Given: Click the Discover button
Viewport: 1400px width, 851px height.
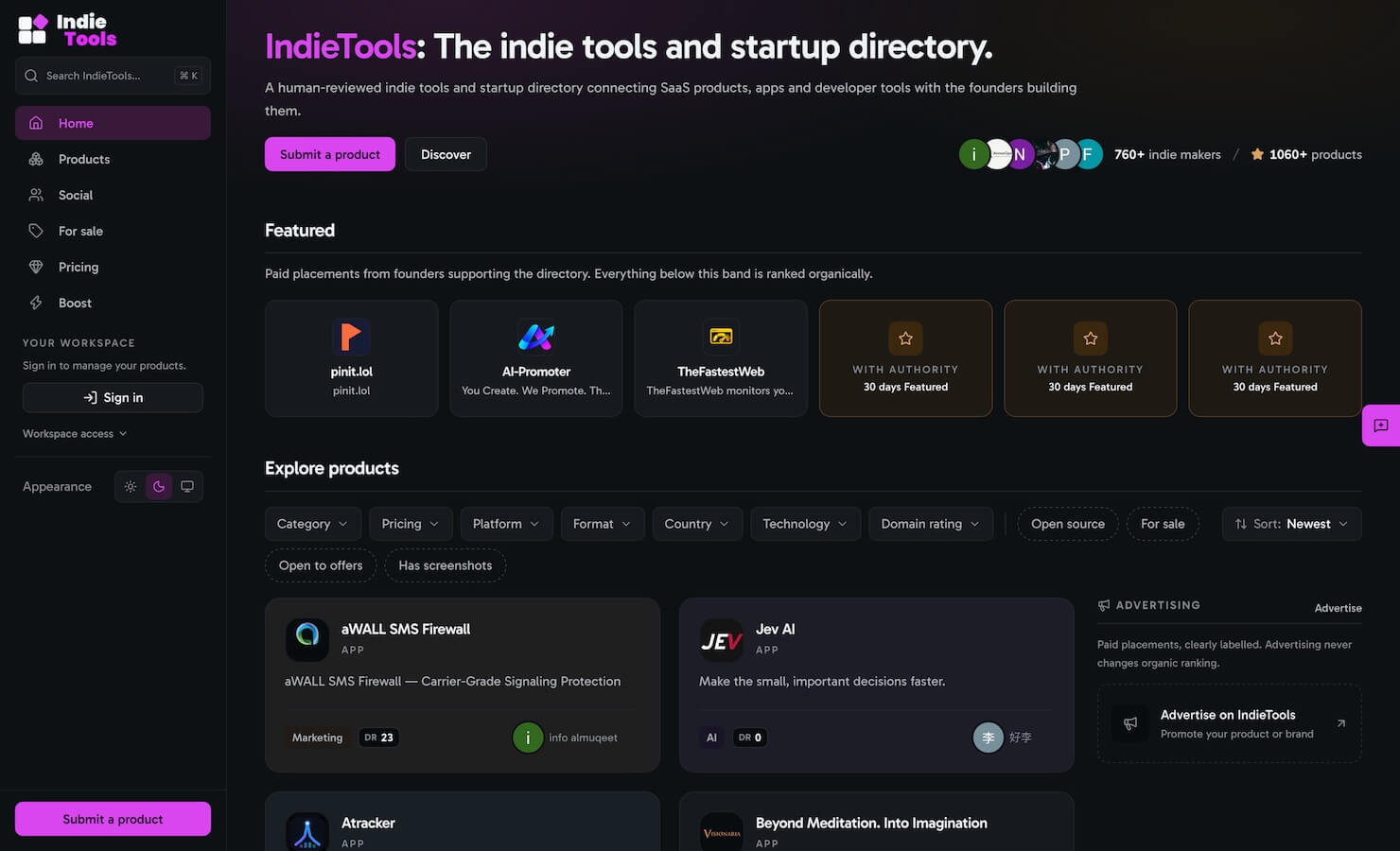Looking at the screenshot, I should (x=446, y=154).
